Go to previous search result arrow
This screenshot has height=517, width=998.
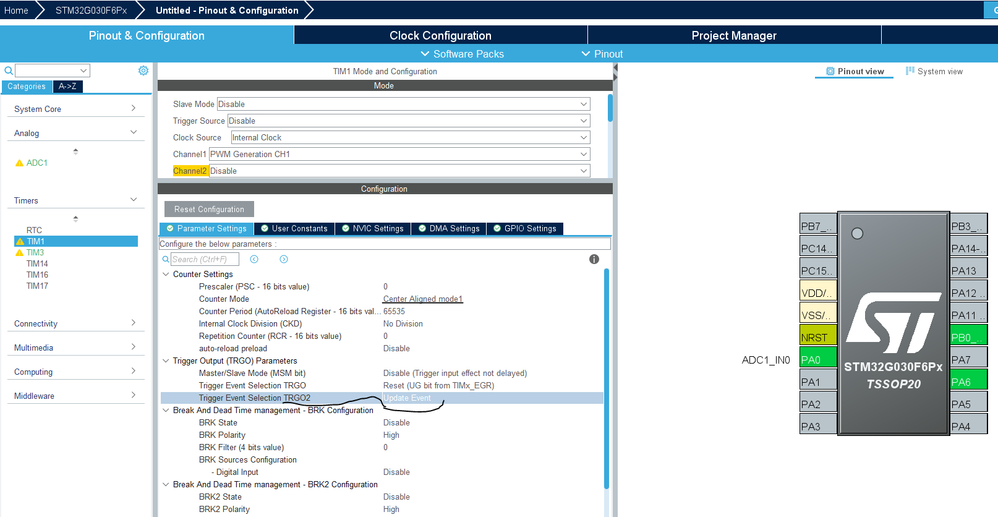click(254, 259)
